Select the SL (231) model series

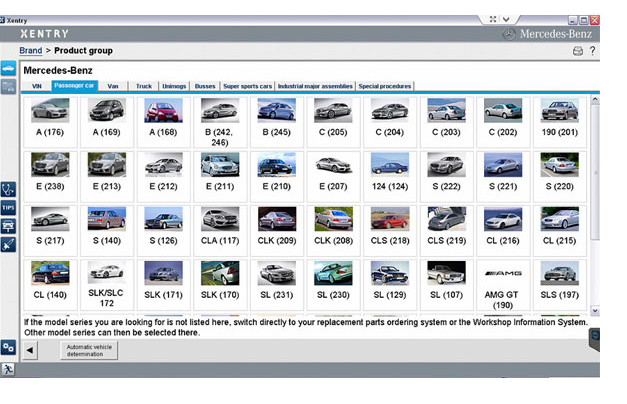coord(277,285)
